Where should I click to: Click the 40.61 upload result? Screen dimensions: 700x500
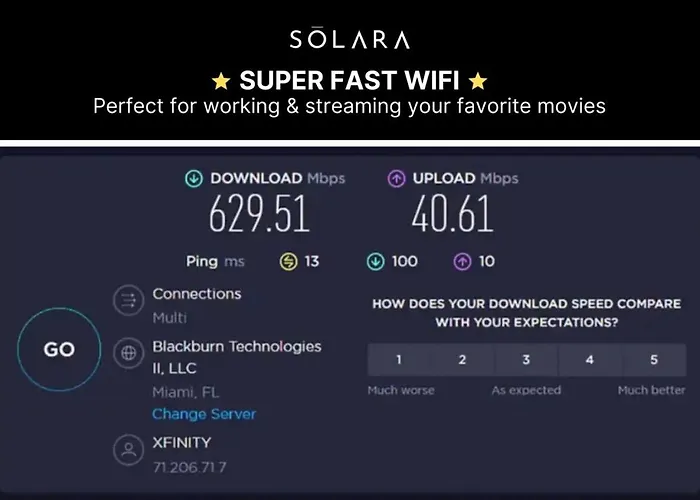452,216
